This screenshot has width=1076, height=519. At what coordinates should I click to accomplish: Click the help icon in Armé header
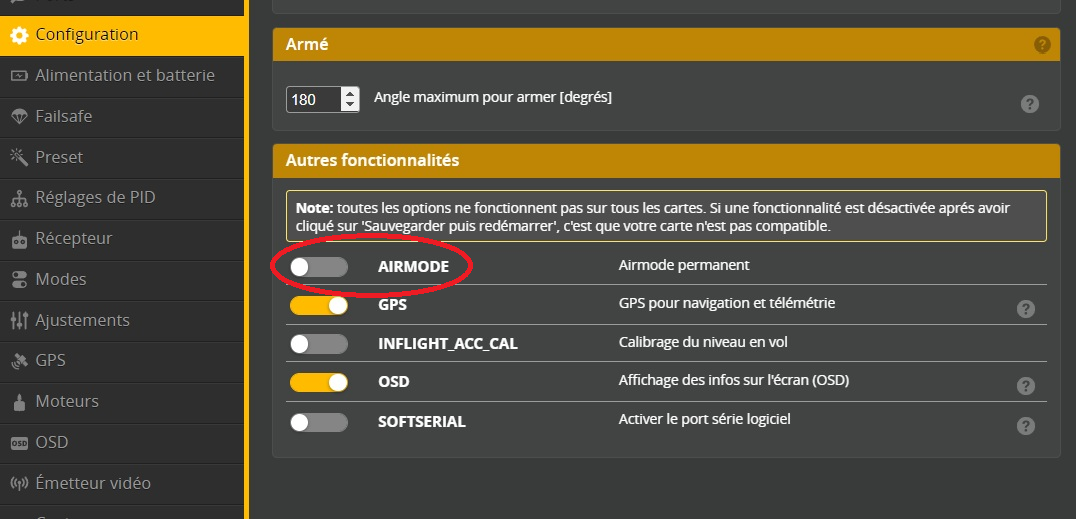1042,45
